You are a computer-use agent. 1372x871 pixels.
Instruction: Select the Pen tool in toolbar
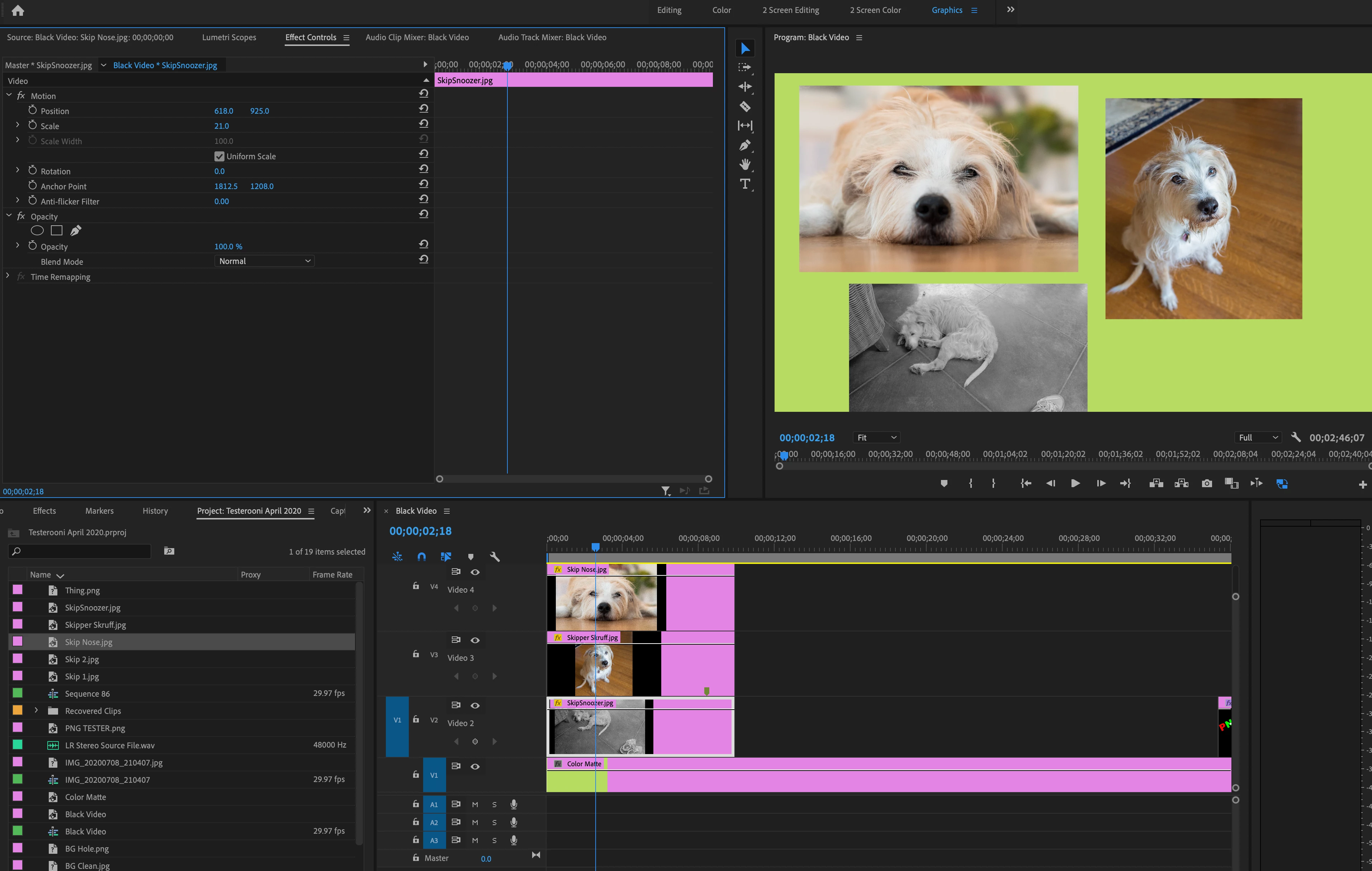coord(745,145)
